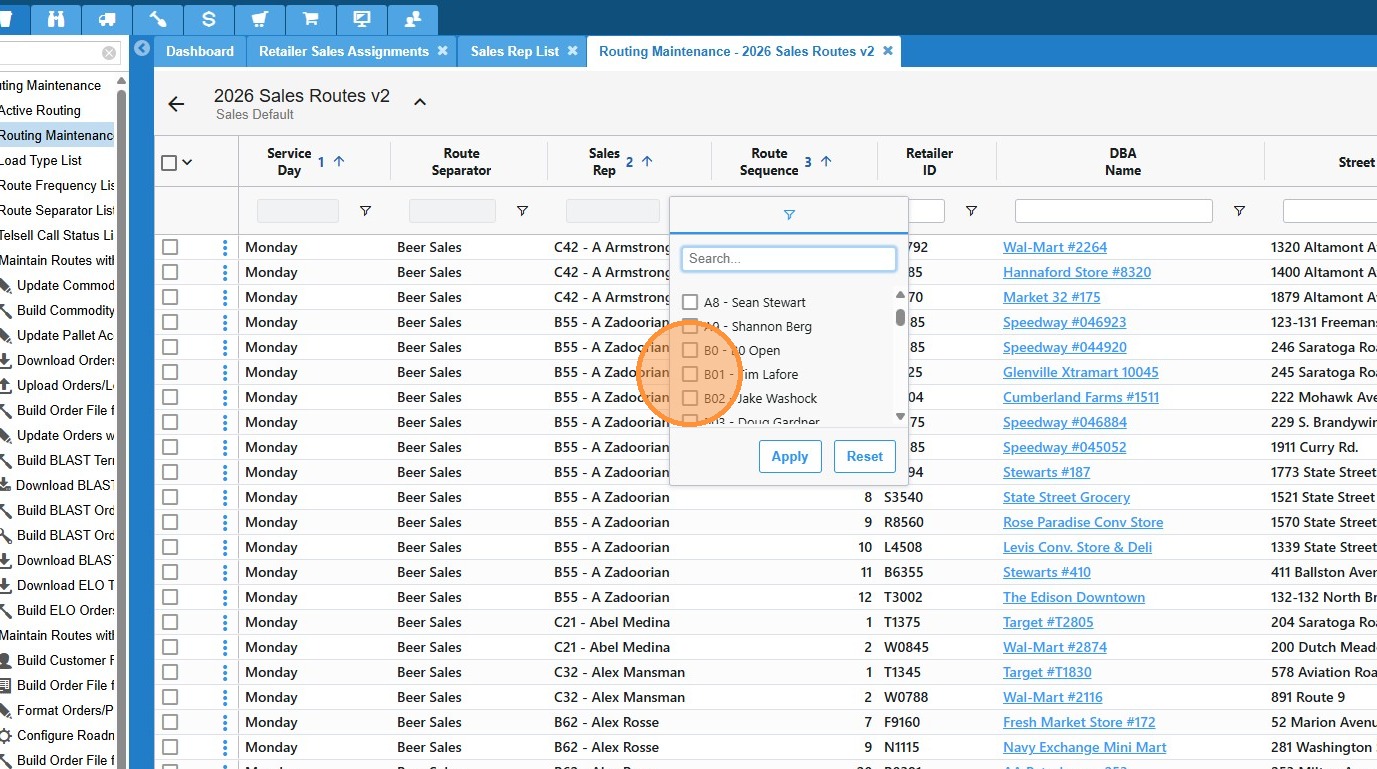Viewport: 1377px width, 769px height.
Task: Open the select-all checkbox dropdown arrow
Action: 187,163
